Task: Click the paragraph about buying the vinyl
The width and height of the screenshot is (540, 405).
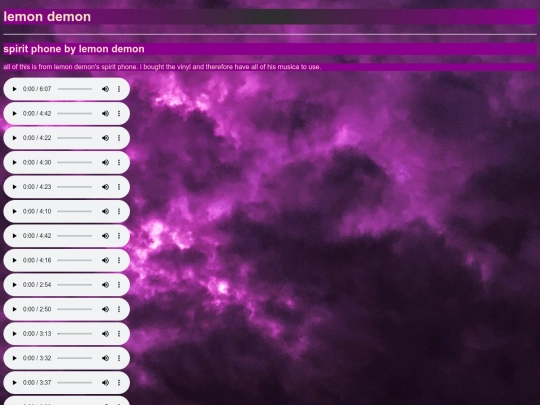Action: 162,67
